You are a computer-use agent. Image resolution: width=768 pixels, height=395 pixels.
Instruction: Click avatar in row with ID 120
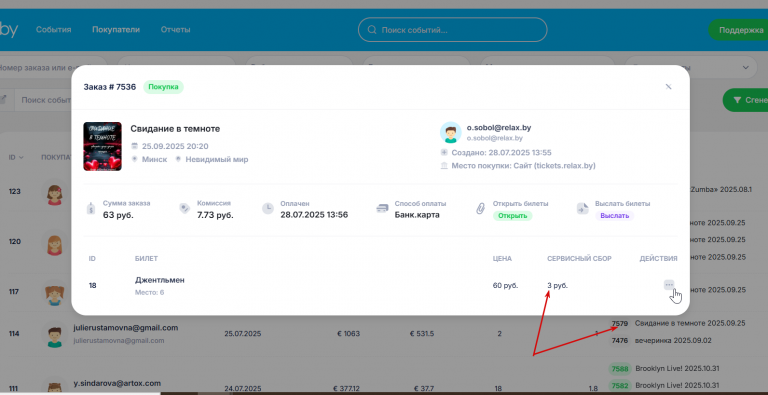pos(55,242)
